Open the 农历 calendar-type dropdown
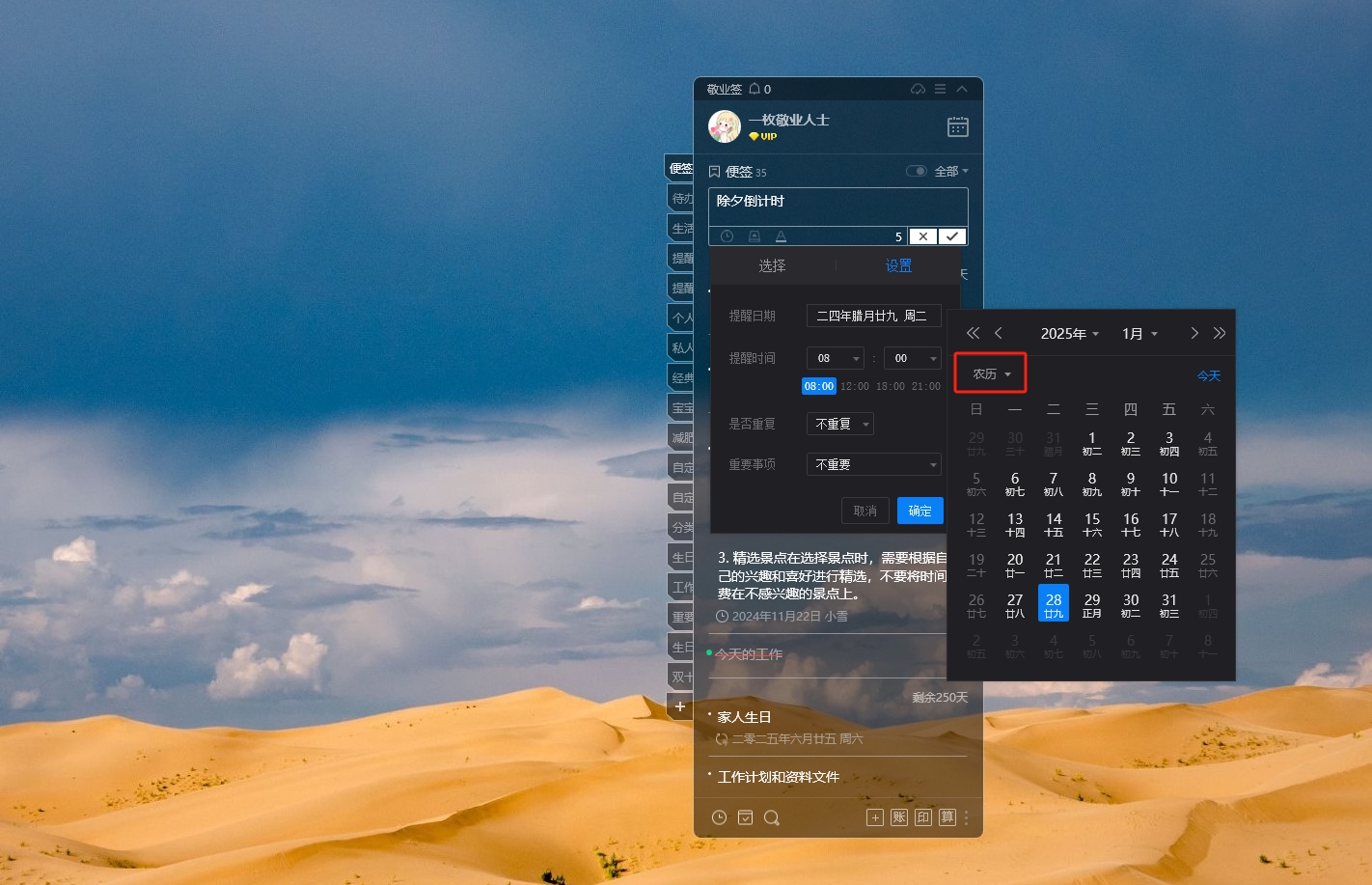1372x885 pixels. 991,373
